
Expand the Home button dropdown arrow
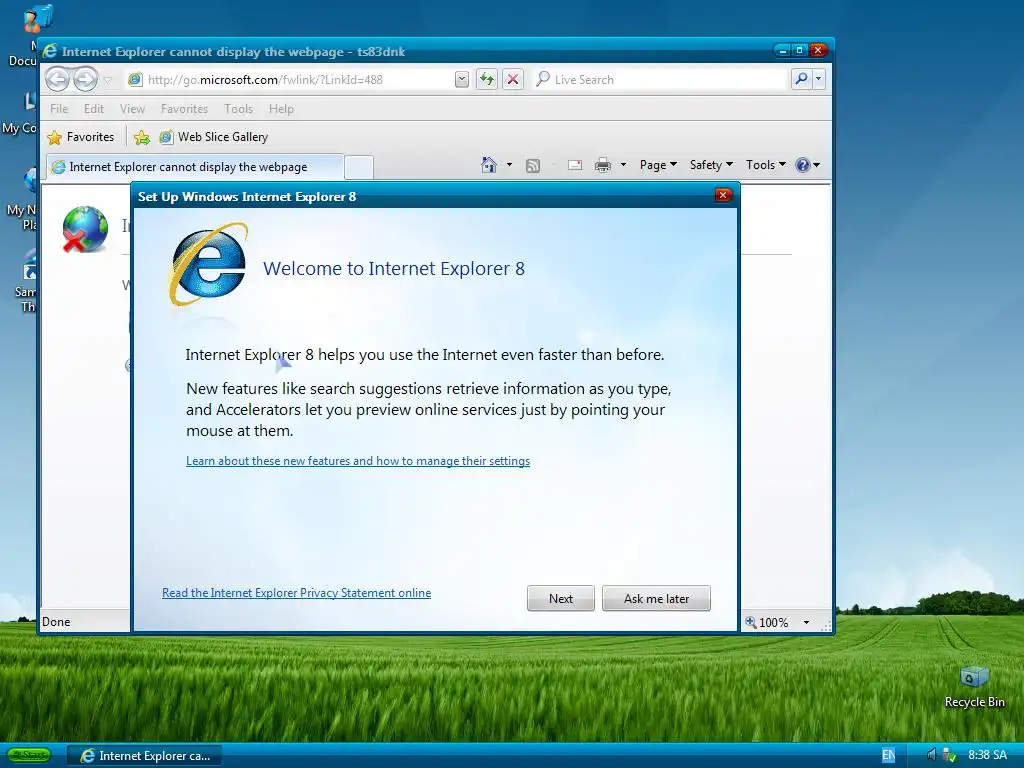(509, 165)
